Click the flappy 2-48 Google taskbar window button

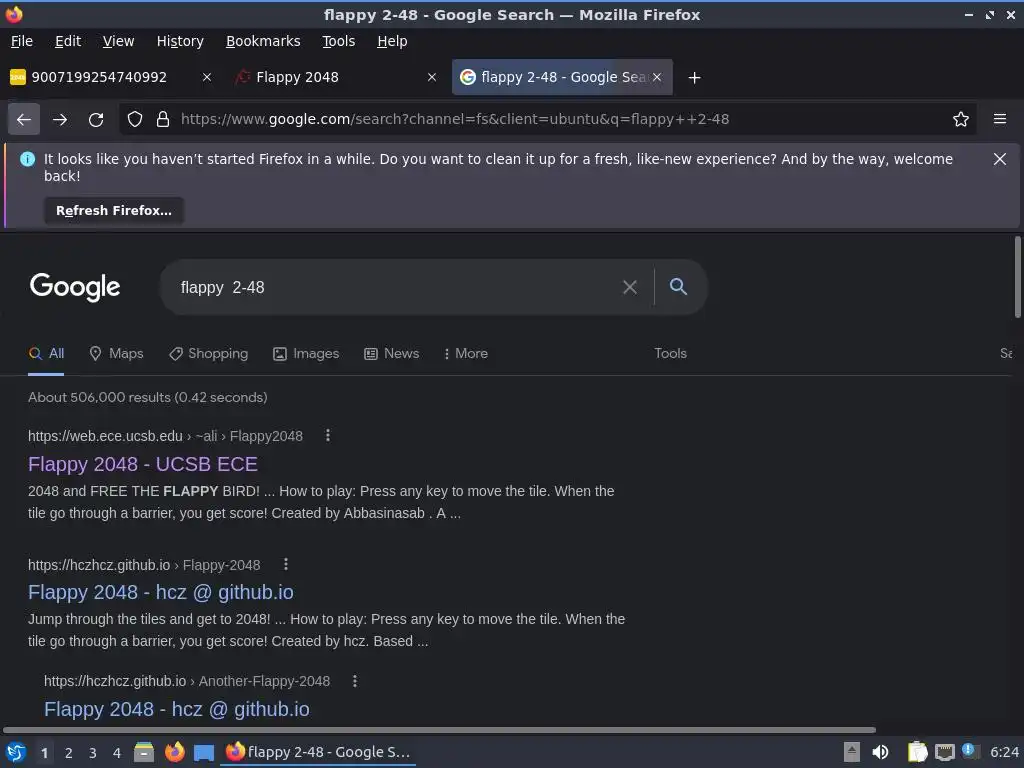point(319,752)
